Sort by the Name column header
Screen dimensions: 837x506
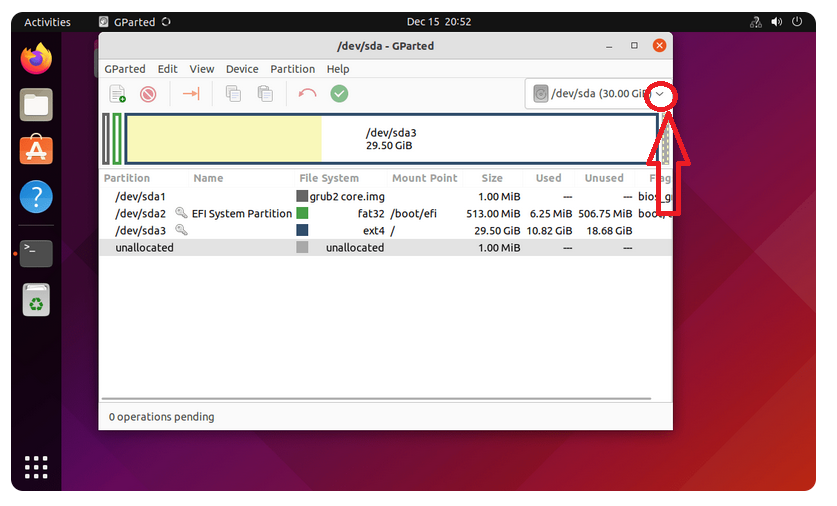tap(208, 178)
